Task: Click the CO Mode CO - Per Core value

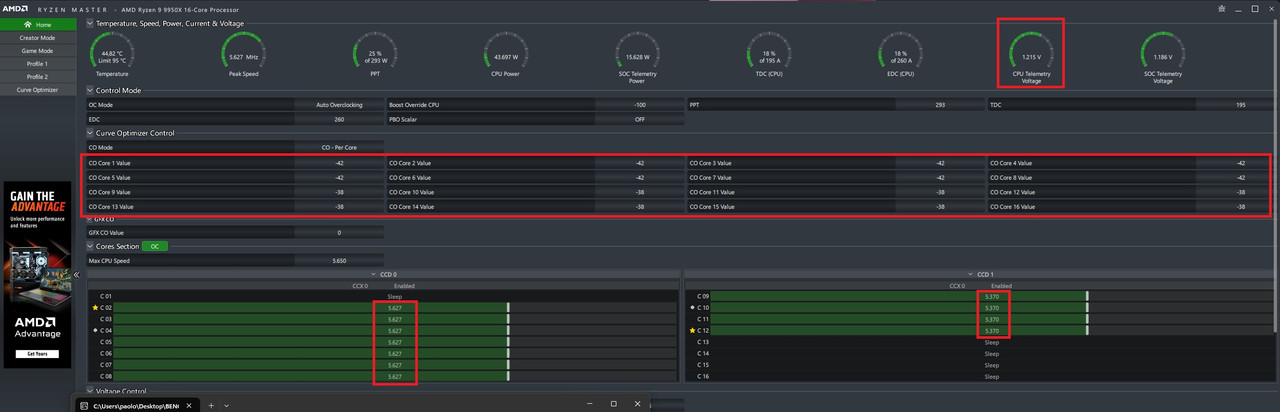Action: pos(339,147)
